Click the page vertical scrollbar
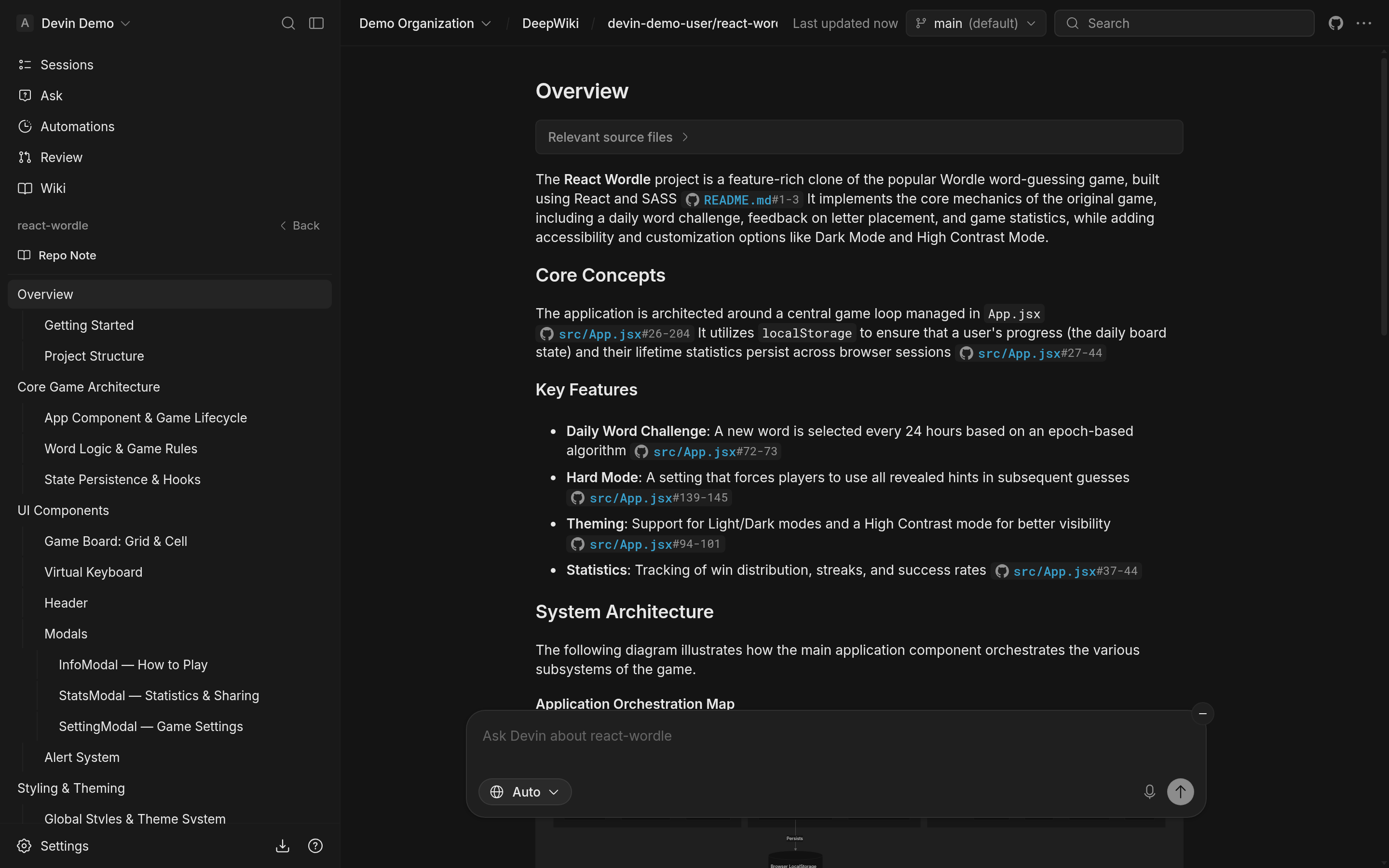 tap(1384, 195)
